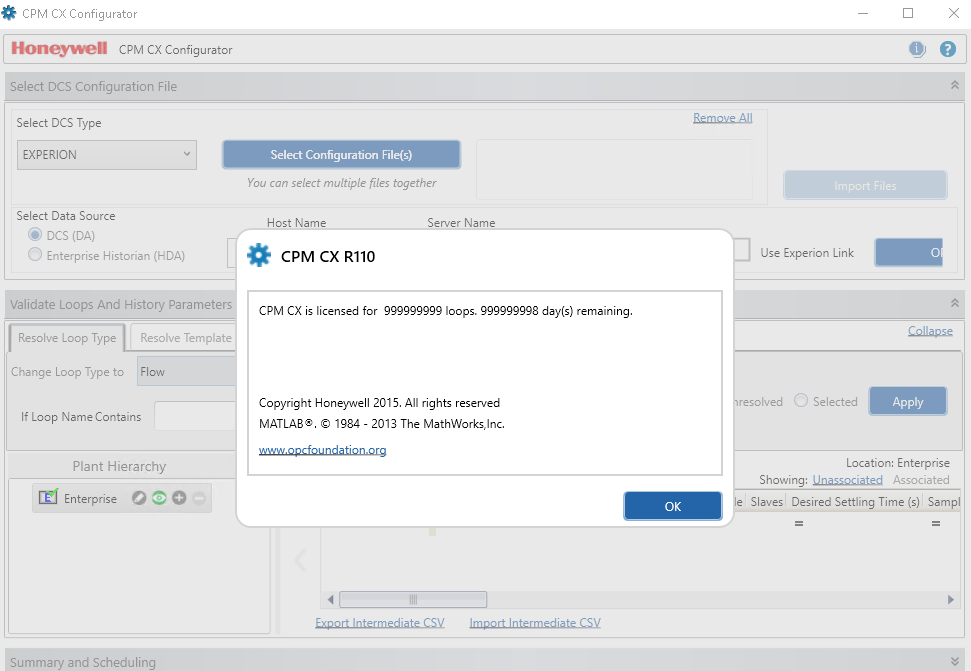Collapse the Select DCS Configuration File section
This screenshot has width=971, height=671.
click(x=955, y=85)
